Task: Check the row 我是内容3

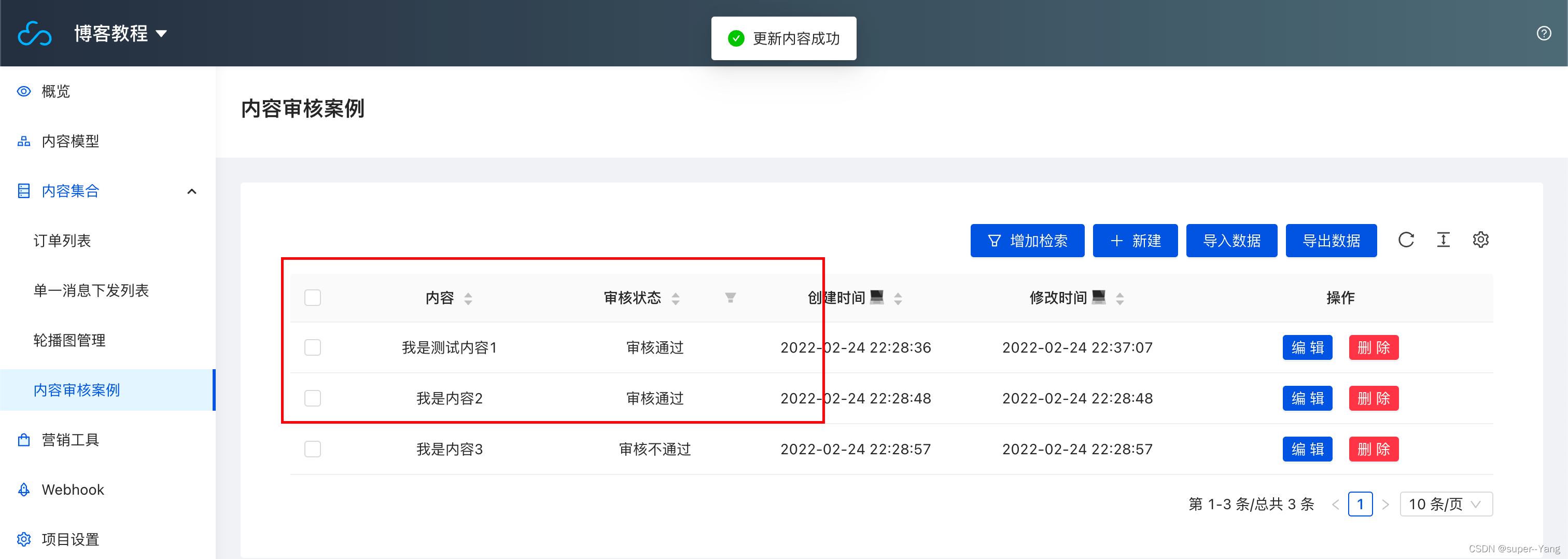Action: coord(312,450)
